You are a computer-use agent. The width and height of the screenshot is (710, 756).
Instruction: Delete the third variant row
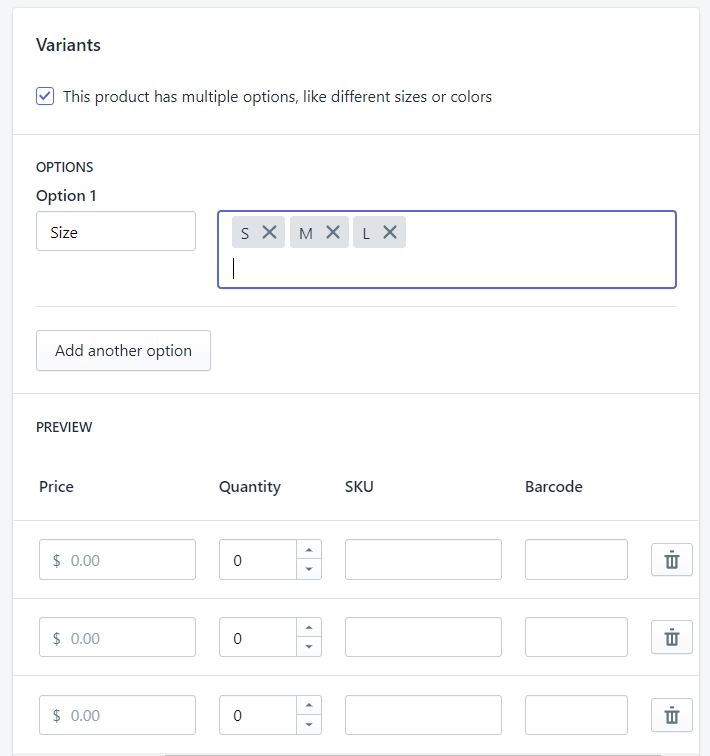tap(672, 715)
